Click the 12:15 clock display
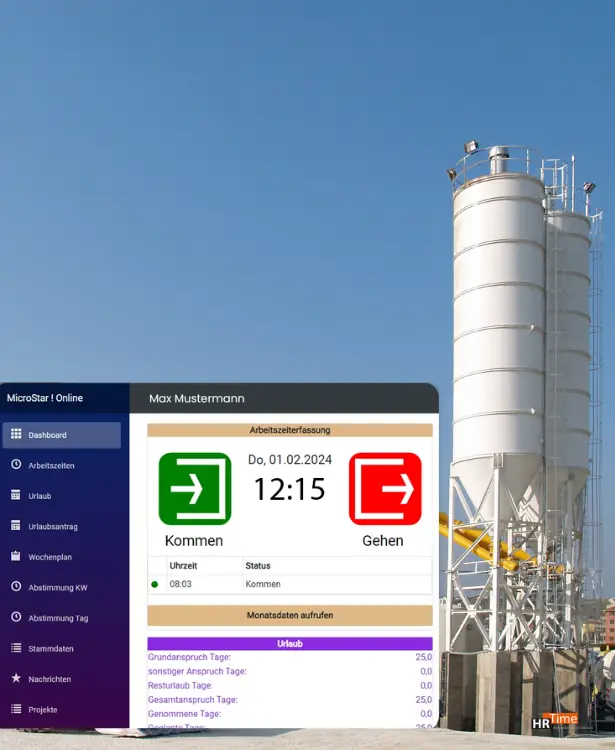Viewport: 615px width, 750px height. click(x=290, y=489)
